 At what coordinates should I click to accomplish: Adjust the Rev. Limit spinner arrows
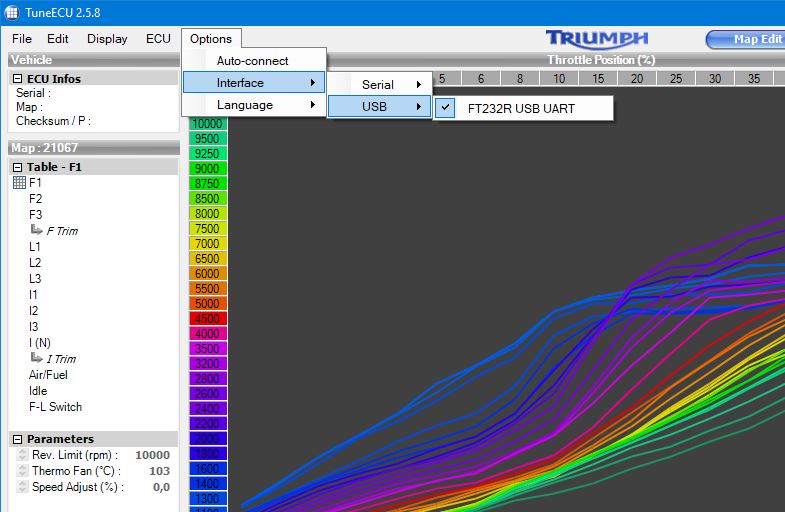[x=22, y=455]
